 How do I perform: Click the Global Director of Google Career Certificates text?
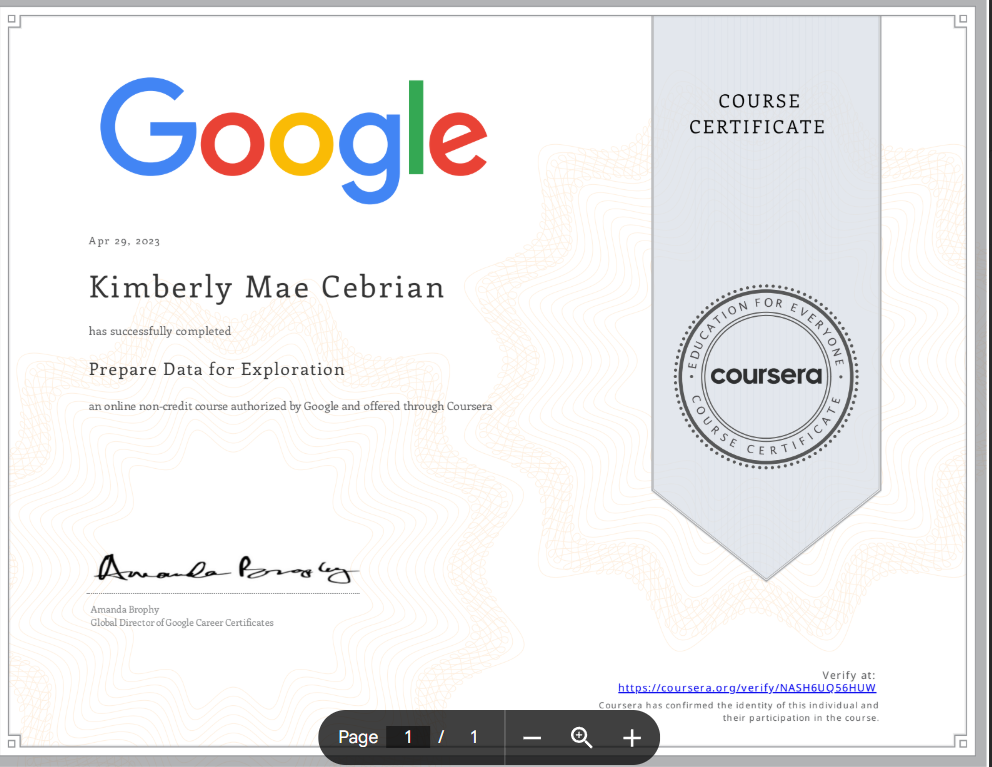click(182, 623)
